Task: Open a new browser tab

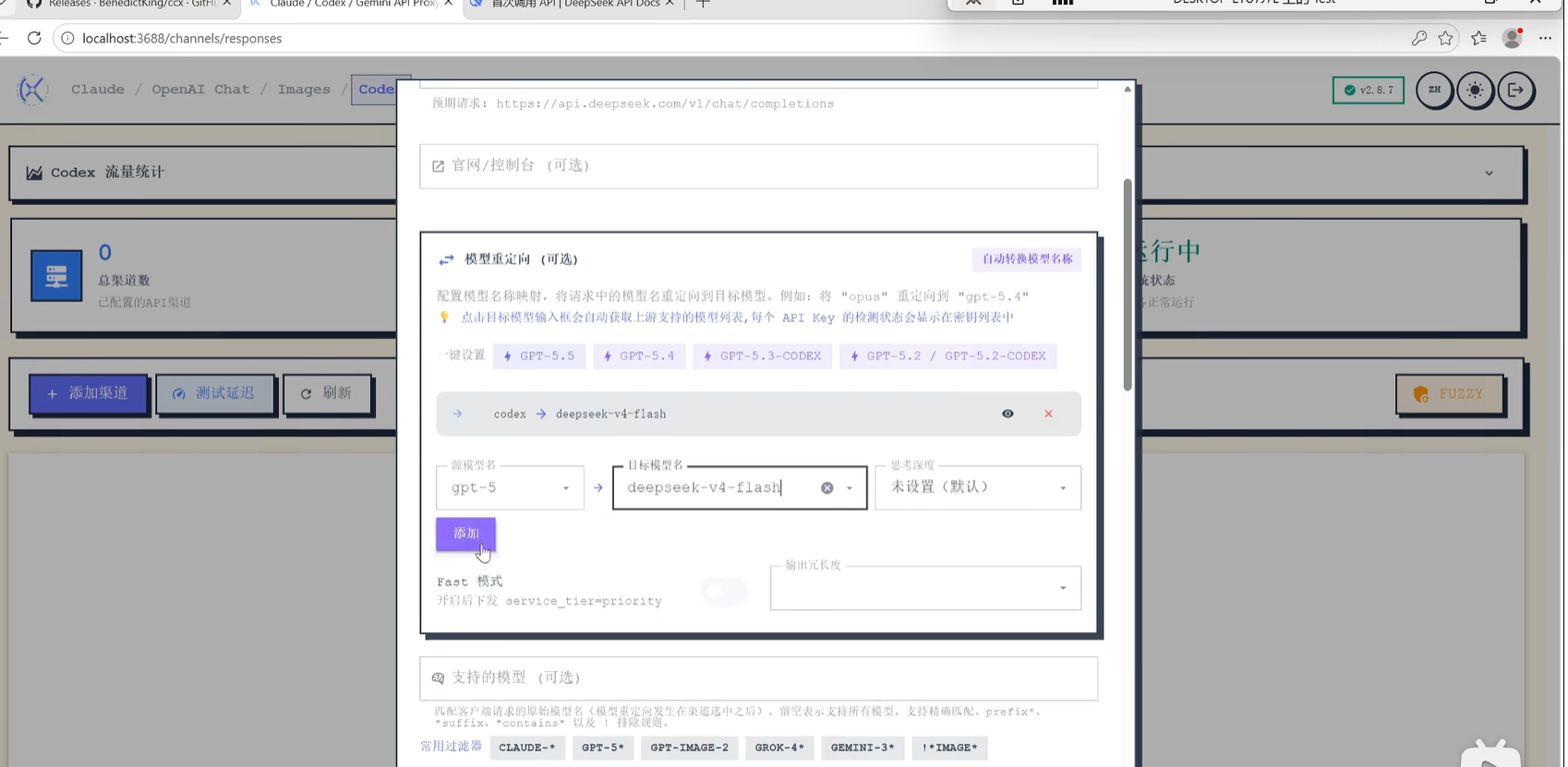Action: [x=703, y=5]
